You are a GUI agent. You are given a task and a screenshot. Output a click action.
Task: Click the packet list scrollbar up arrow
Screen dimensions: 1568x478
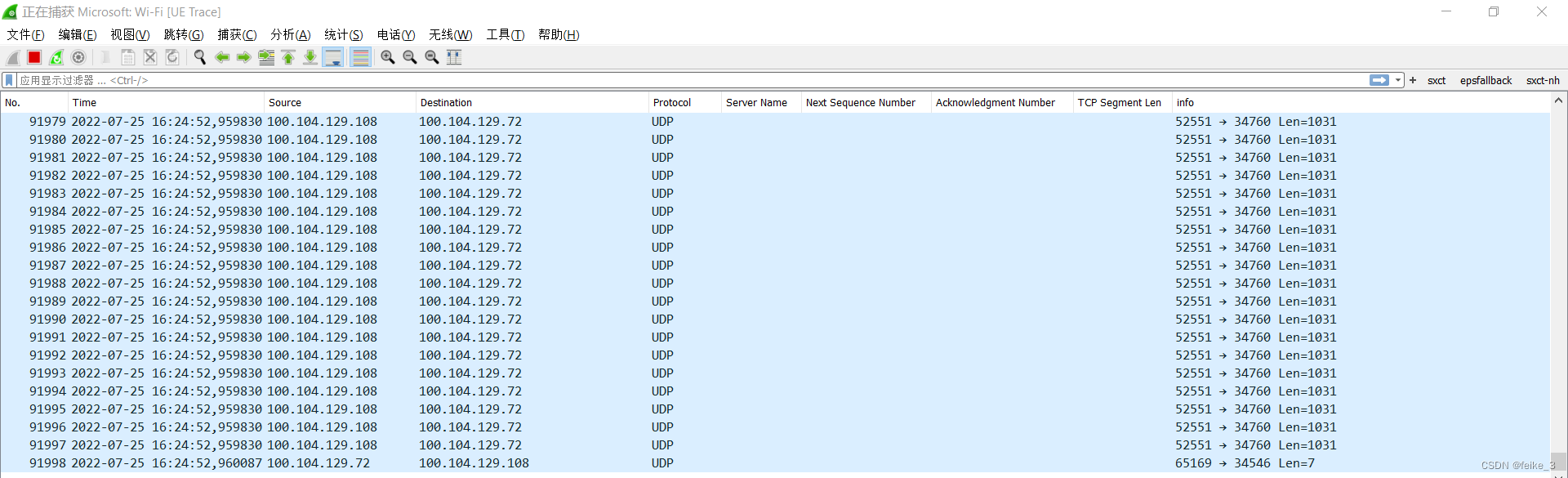coord(1558,101)
